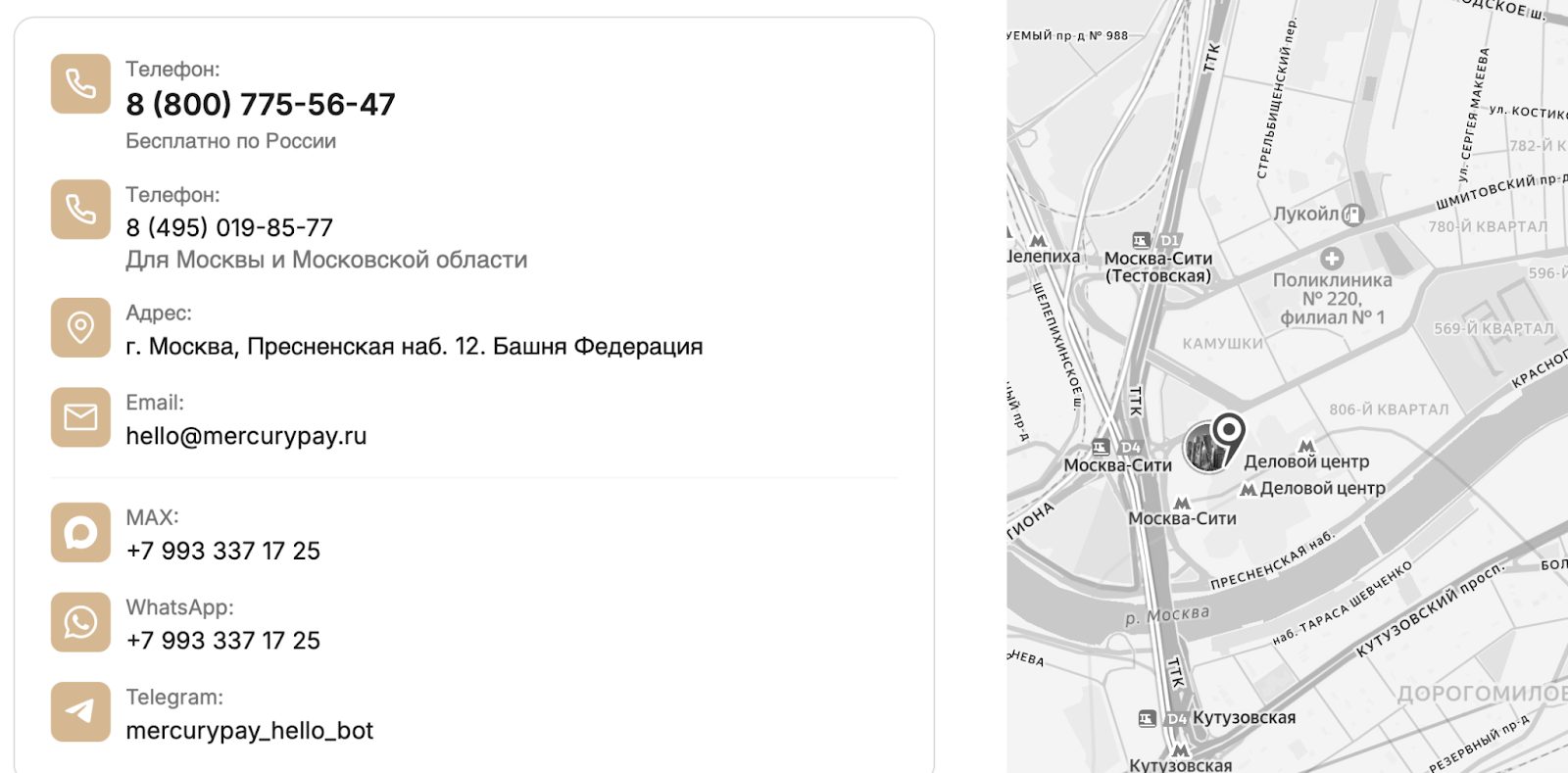Click the Москва-Сити (Тестовская) station label

(x=1157, y=266)
